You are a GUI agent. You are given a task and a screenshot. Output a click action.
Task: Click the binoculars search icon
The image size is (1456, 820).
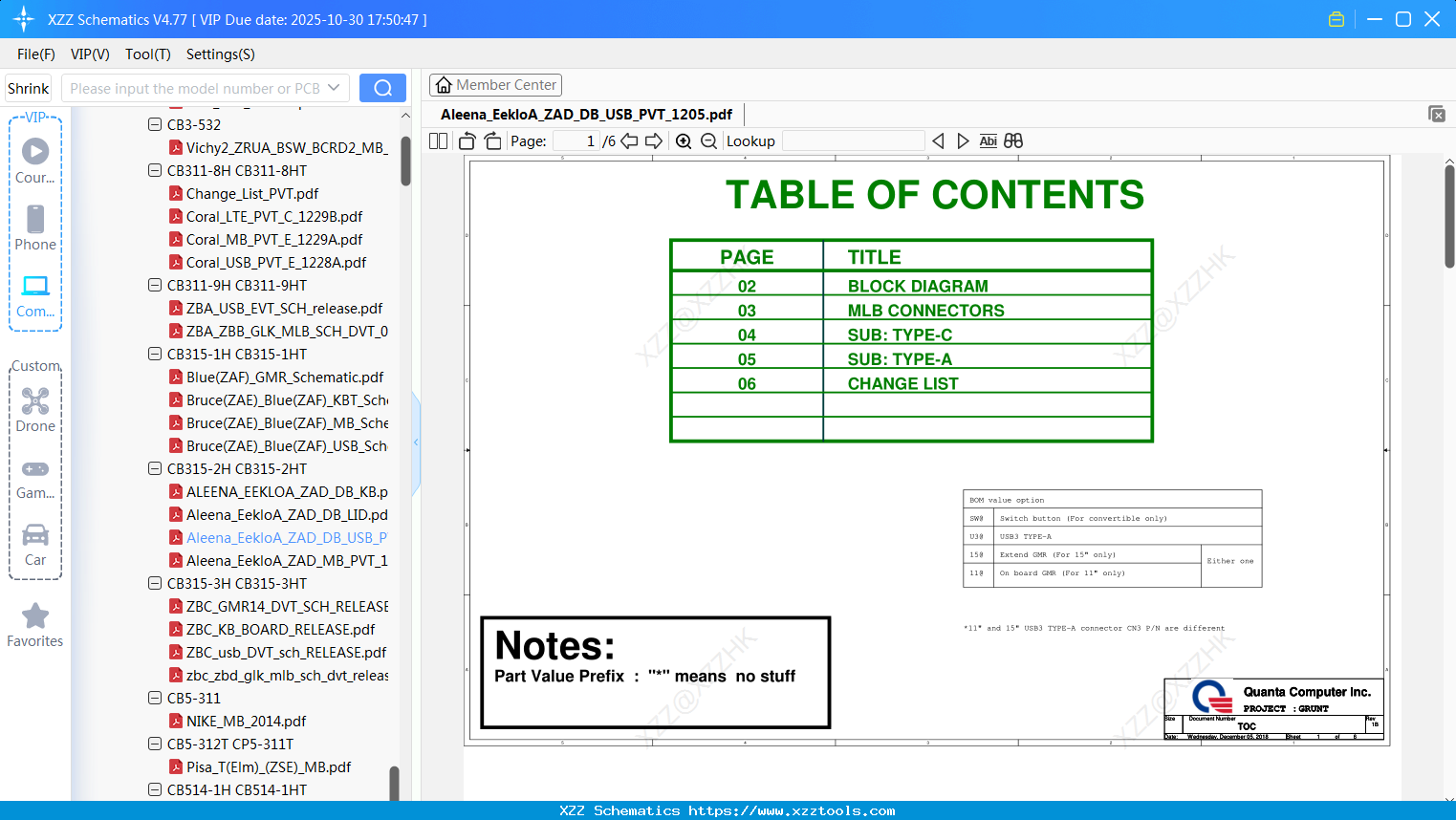tap(1013, 140)
